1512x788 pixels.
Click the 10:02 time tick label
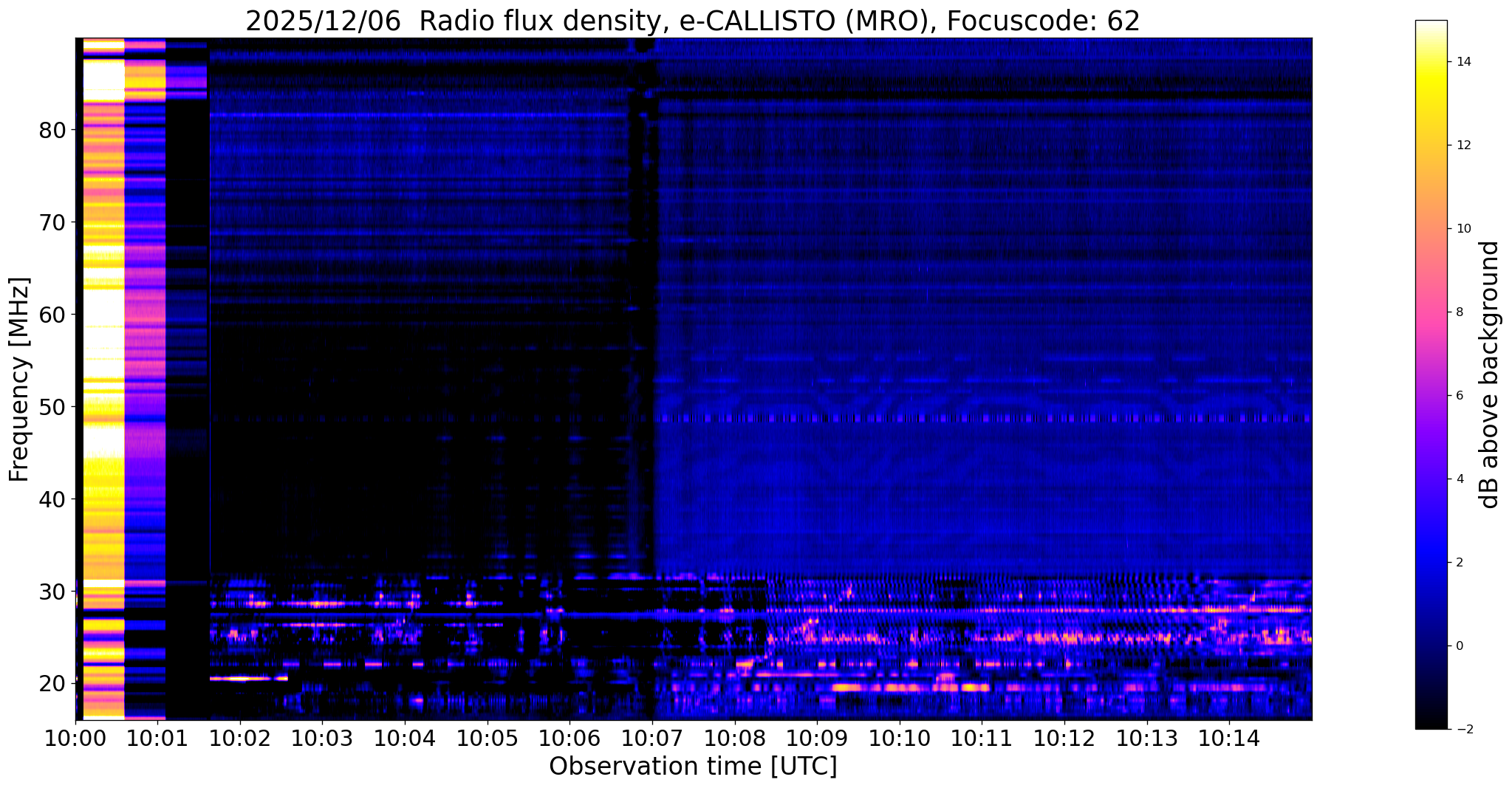[x=240, y=738]
